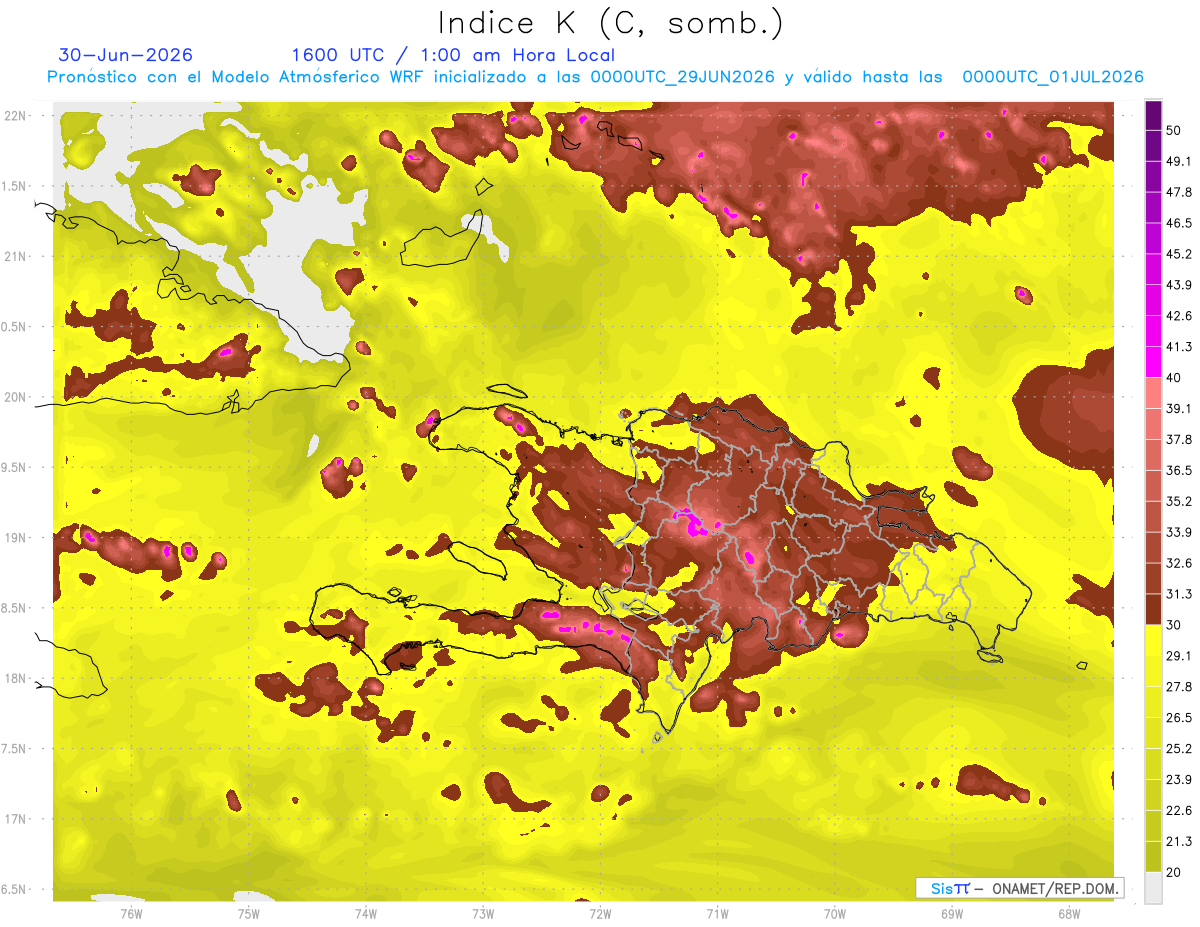The height and width of the screenshot is (927, 1200).
Task: Click the '39.1' color scale value
Action: click(x=1179, y=409)
